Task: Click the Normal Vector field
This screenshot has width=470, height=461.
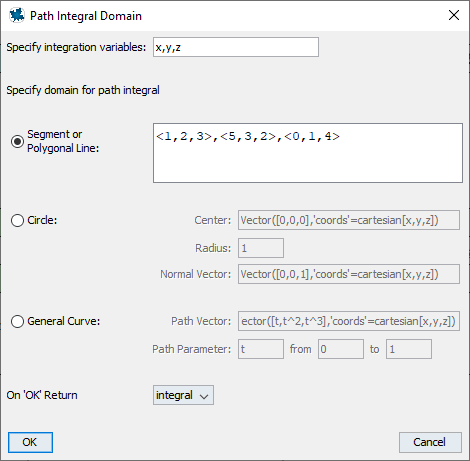Action: 349,274
